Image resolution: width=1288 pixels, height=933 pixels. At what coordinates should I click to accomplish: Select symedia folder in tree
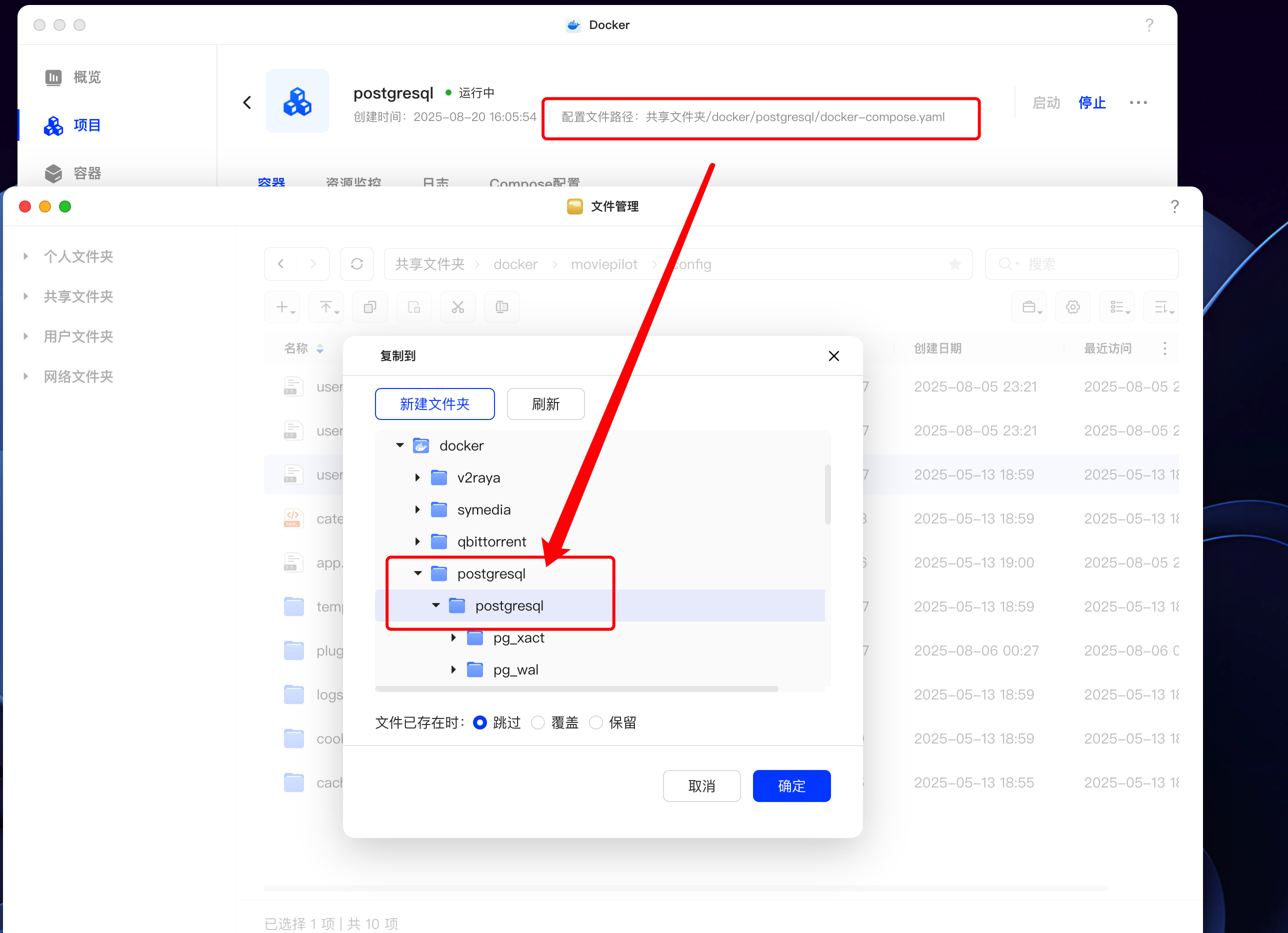click(x=484, y=509)
